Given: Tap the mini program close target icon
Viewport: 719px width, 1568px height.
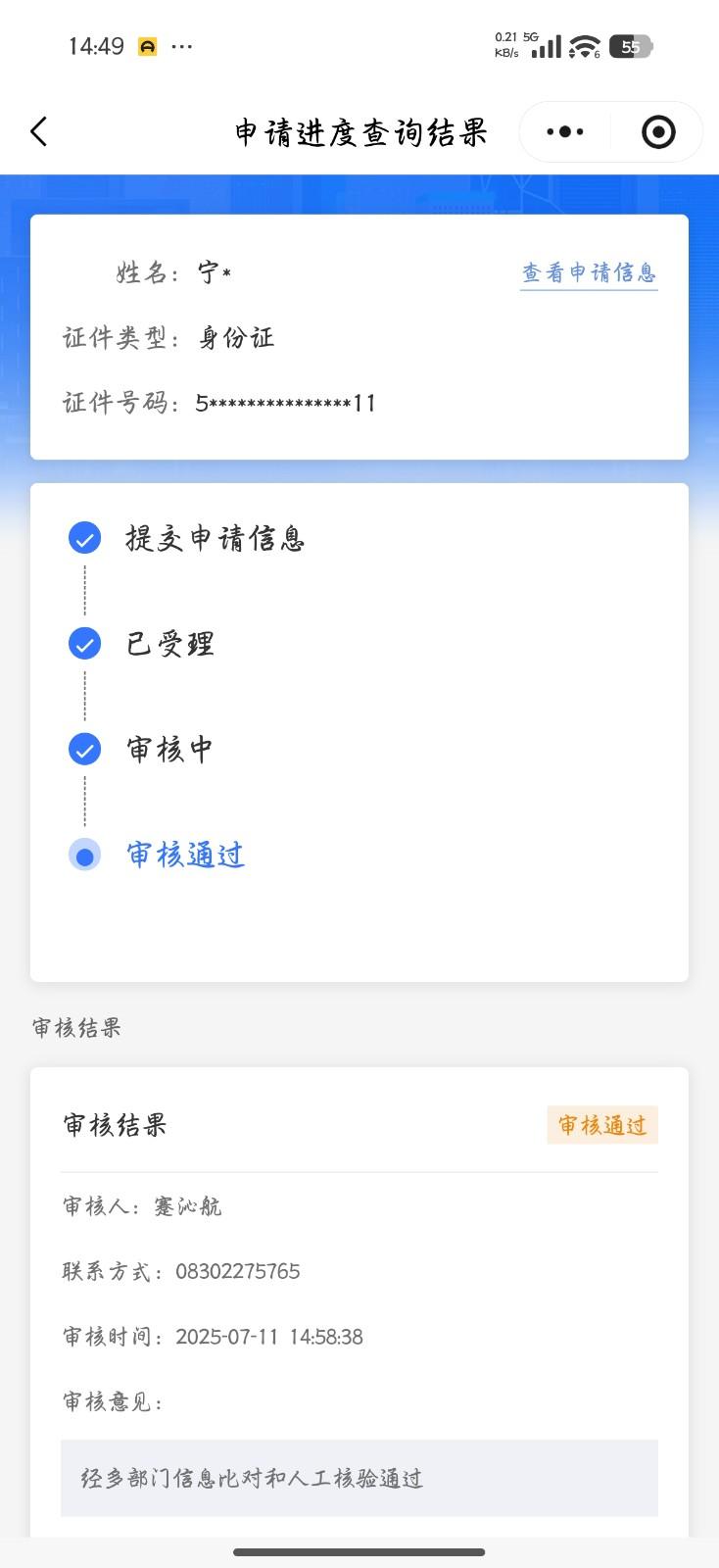Looking at the screenshot, I should pos(658,131).
